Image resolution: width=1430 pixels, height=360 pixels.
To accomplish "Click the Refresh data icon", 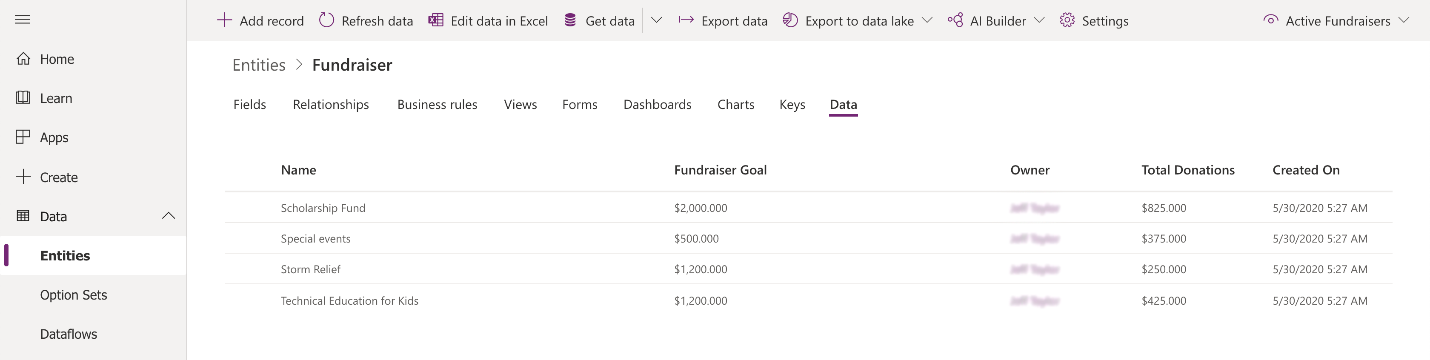I will click(x=326, y=20).
